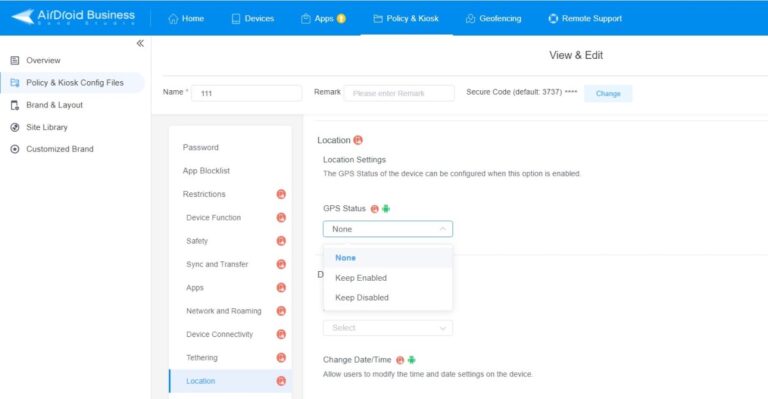Open Password policy section
Image resolution: width=768 pixels, height=399 pixels.
(x=201, y=147)
